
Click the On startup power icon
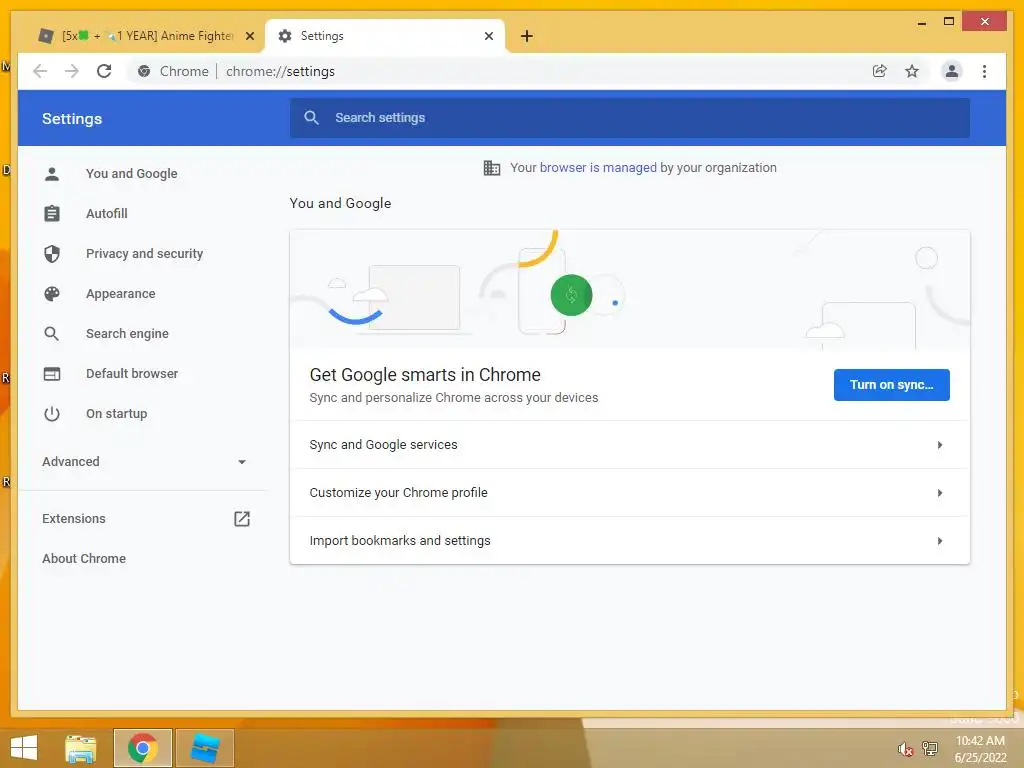[52, 413]
